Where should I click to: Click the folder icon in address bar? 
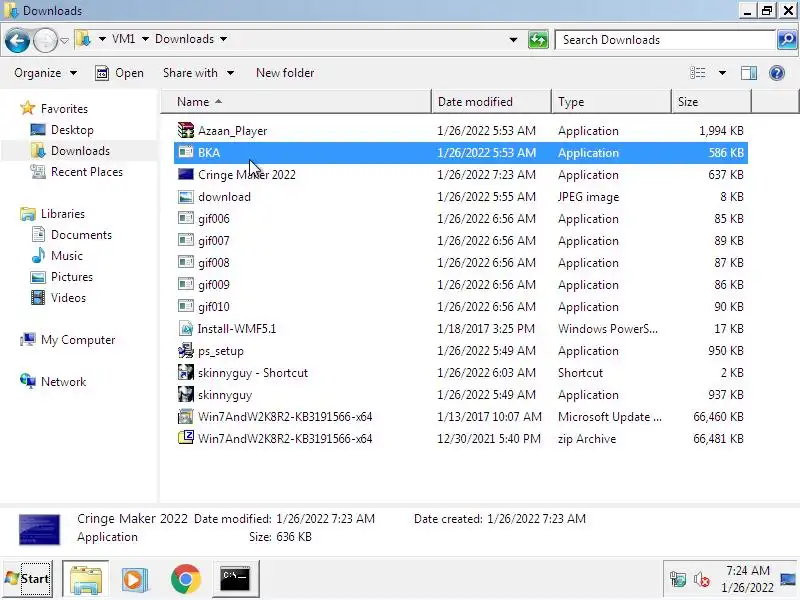click(83, 39)
